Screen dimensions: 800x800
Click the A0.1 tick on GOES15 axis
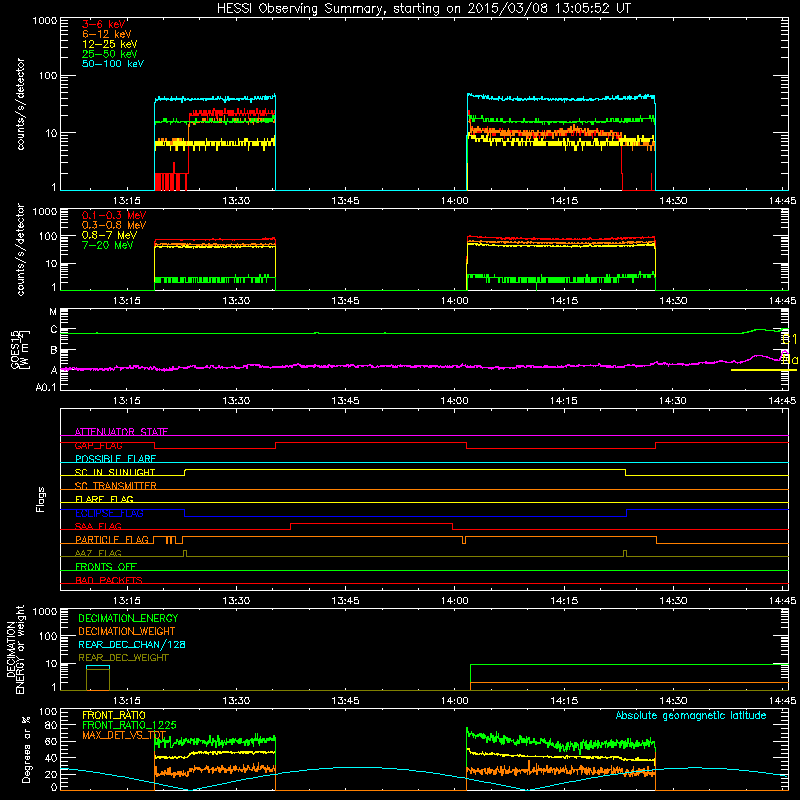[46, 387]
